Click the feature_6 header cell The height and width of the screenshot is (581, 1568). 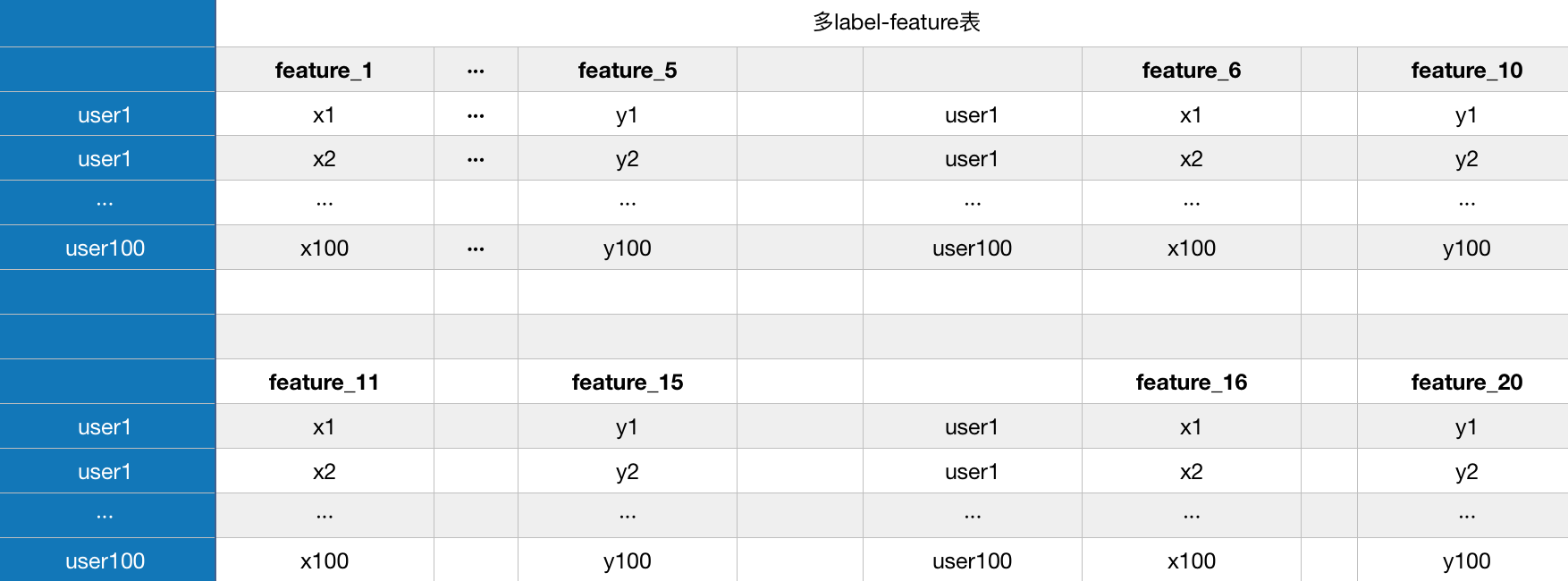point(1192,70)
